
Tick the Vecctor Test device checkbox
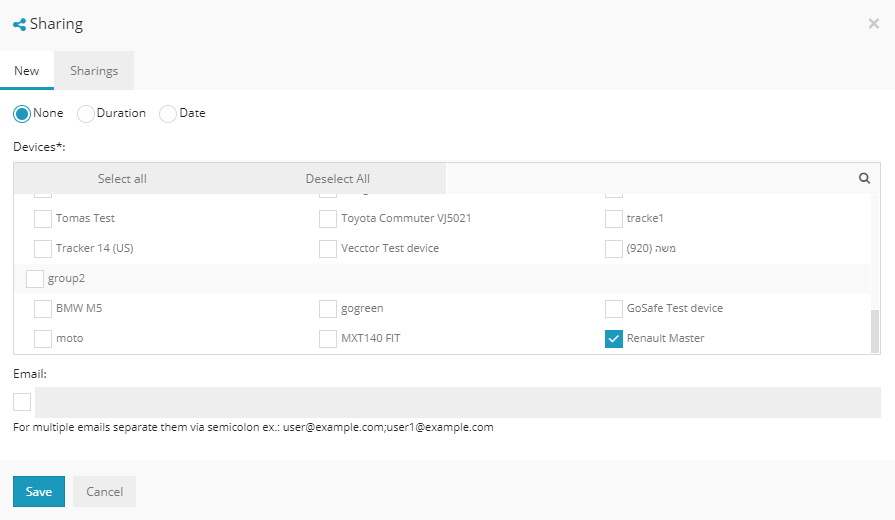coord(328,249)
